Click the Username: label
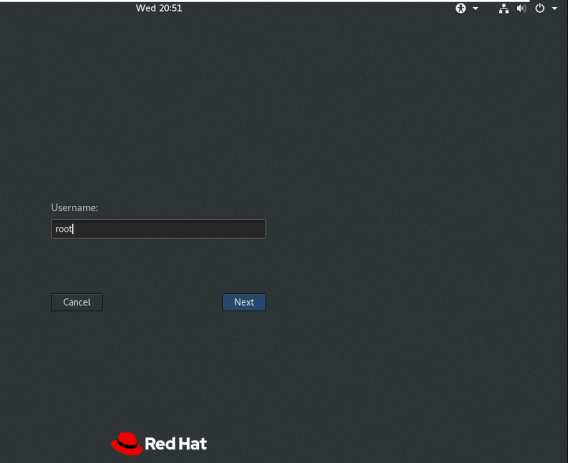The height and width of the screenshot is (463, 568). (x=75, y=208)
